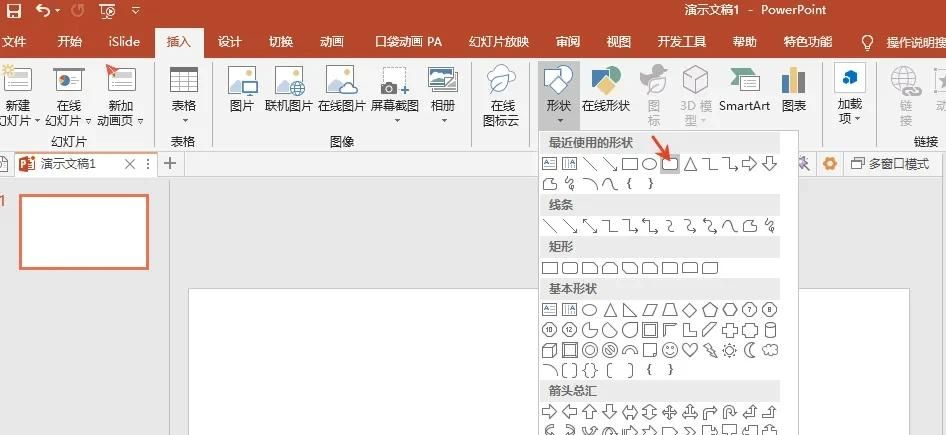Close the 演示文稿1 document tab
The image size is (946, 435).
click(129, 164)
